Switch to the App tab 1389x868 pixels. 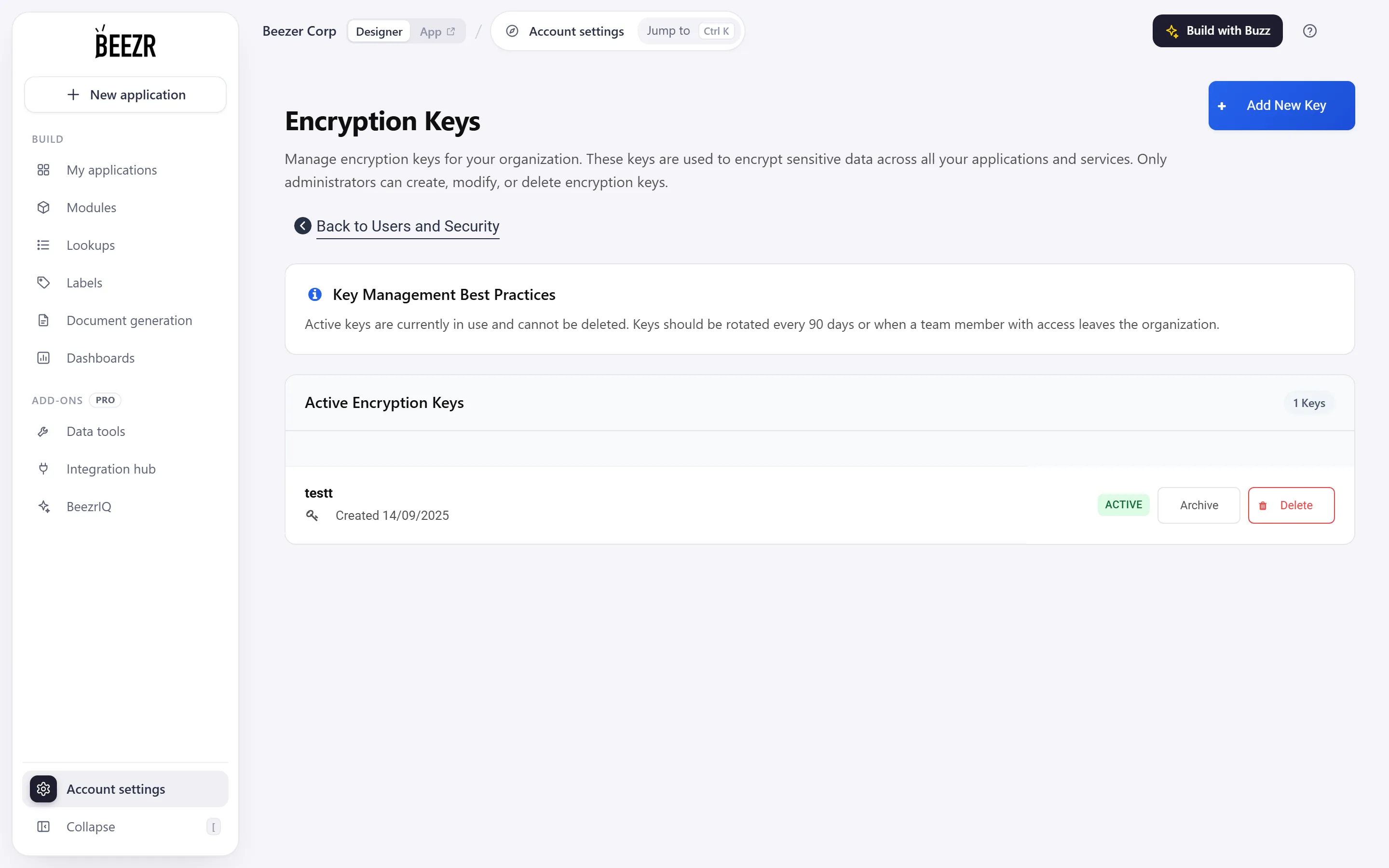tap(437, 31)
